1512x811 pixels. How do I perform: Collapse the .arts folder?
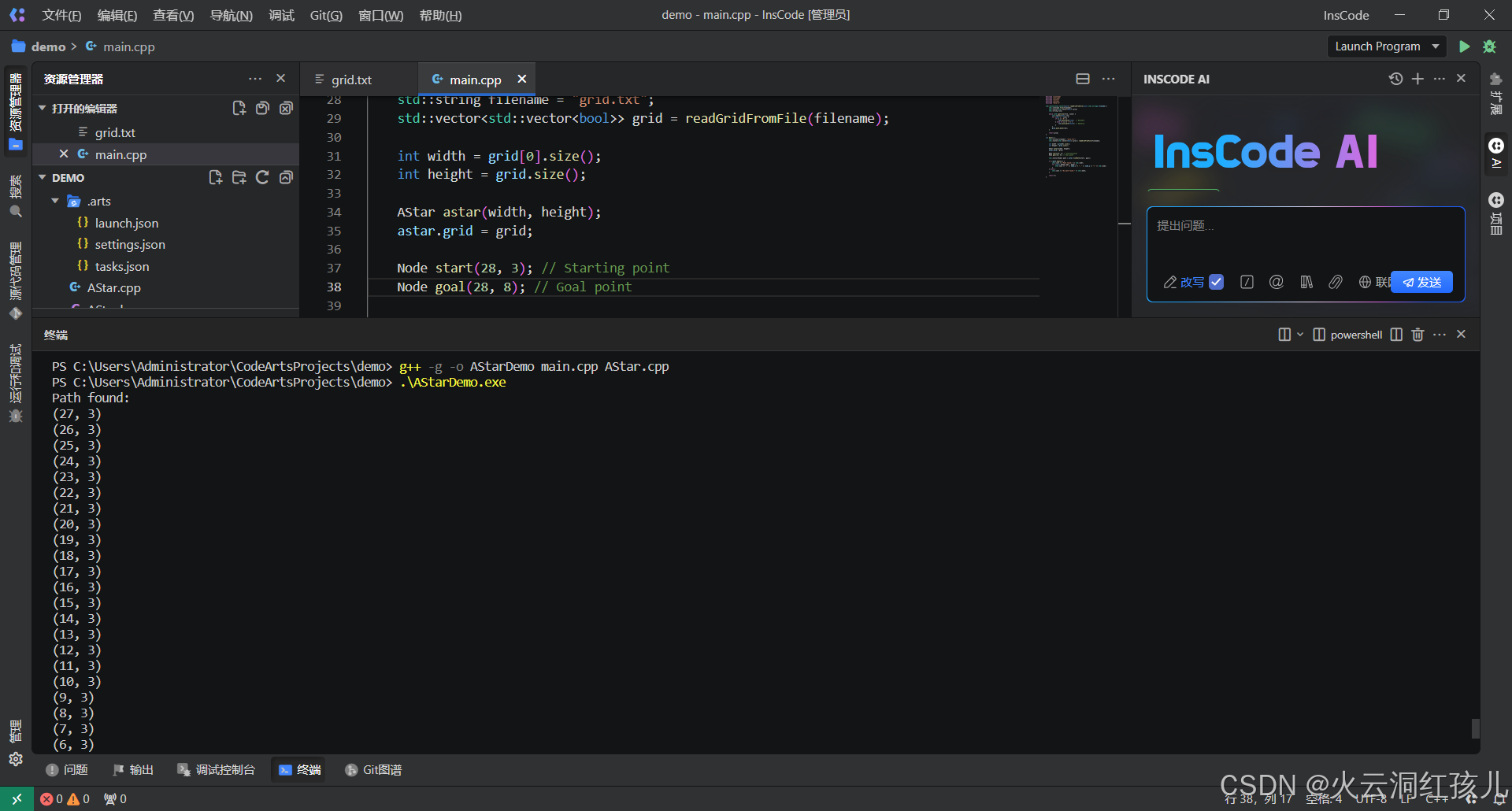[55, 201]
